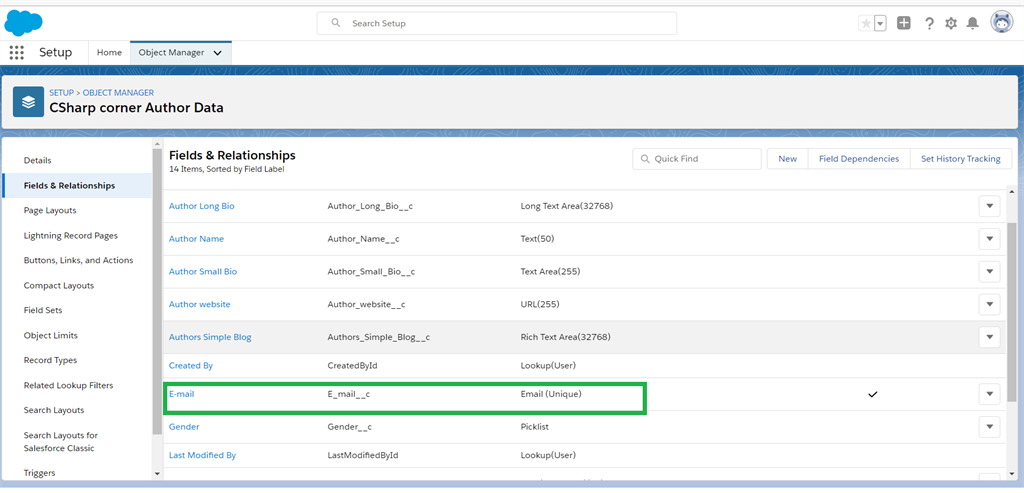Expand the Object Manager tab chevron
Image resolution: width=1024 pixels, height=493 pixels.
click(217, 53)
